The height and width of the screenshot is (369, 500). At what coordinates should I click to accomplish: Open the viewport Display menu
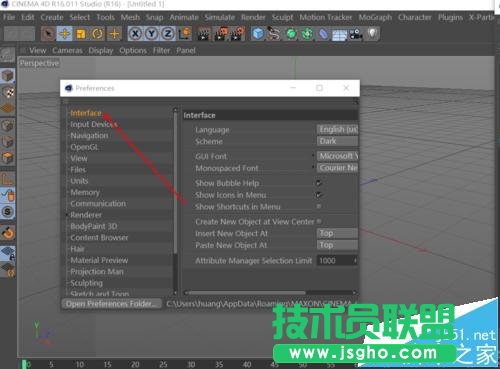(x=101, y=51)
